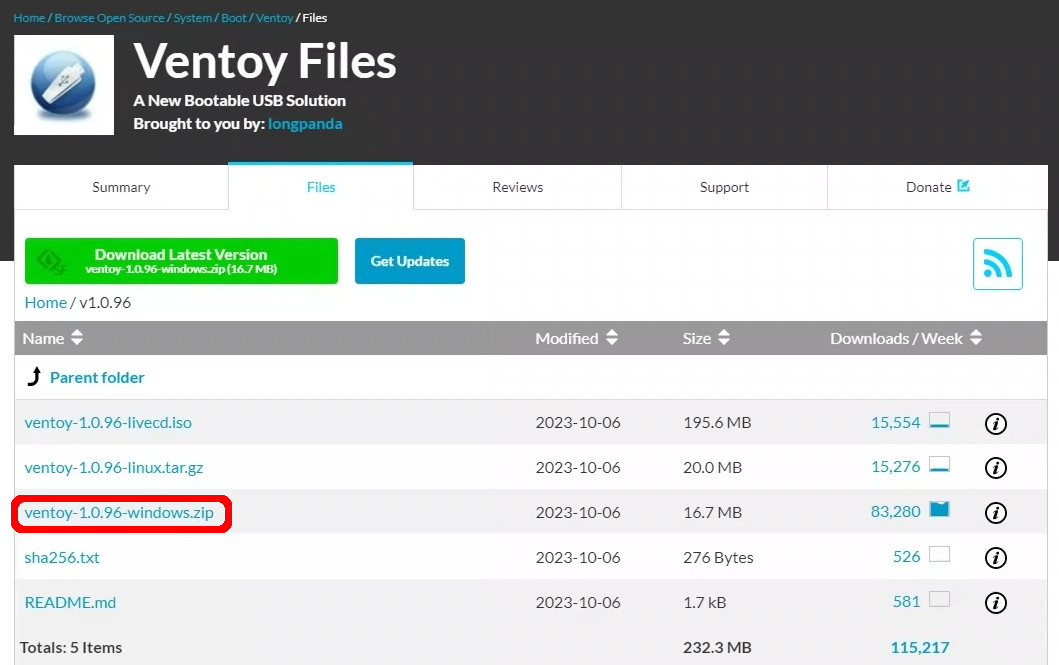Image resolution: width=1059 pixels, height=665 pixels.
Task: Open download stats chart beside sha256.txt
Action: (x=938, y=557)
